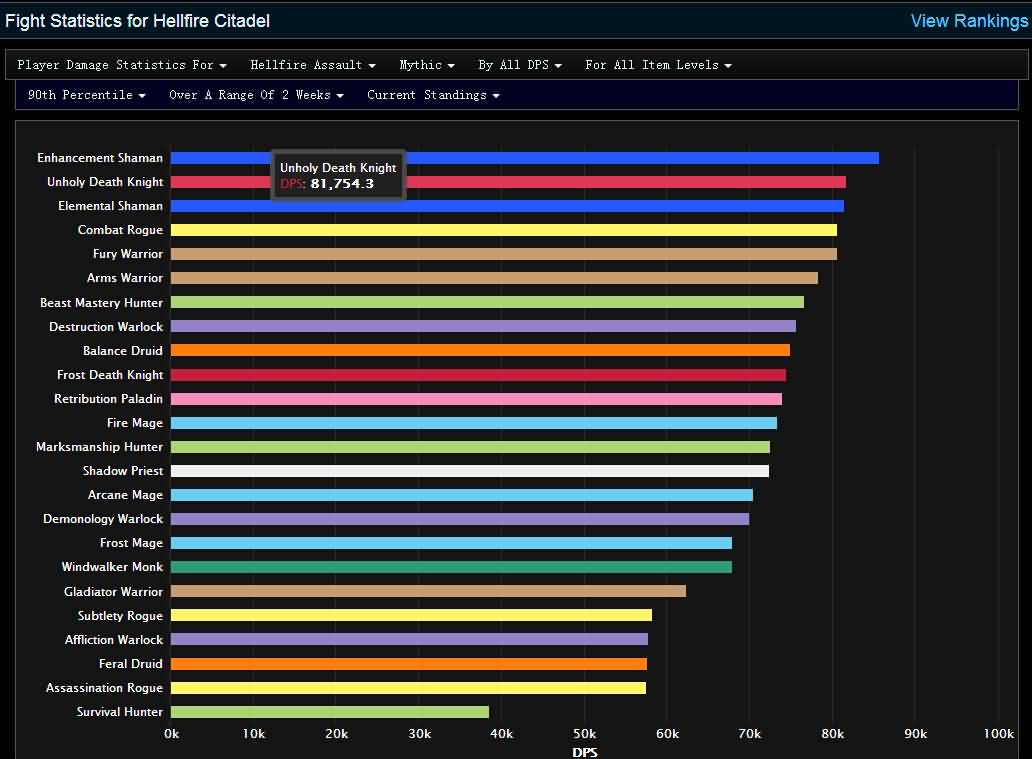The height and width of the screenshot is (759, 1032).
Task: Click the Unholy Death Knight axis label
Action: coord(105,182)
